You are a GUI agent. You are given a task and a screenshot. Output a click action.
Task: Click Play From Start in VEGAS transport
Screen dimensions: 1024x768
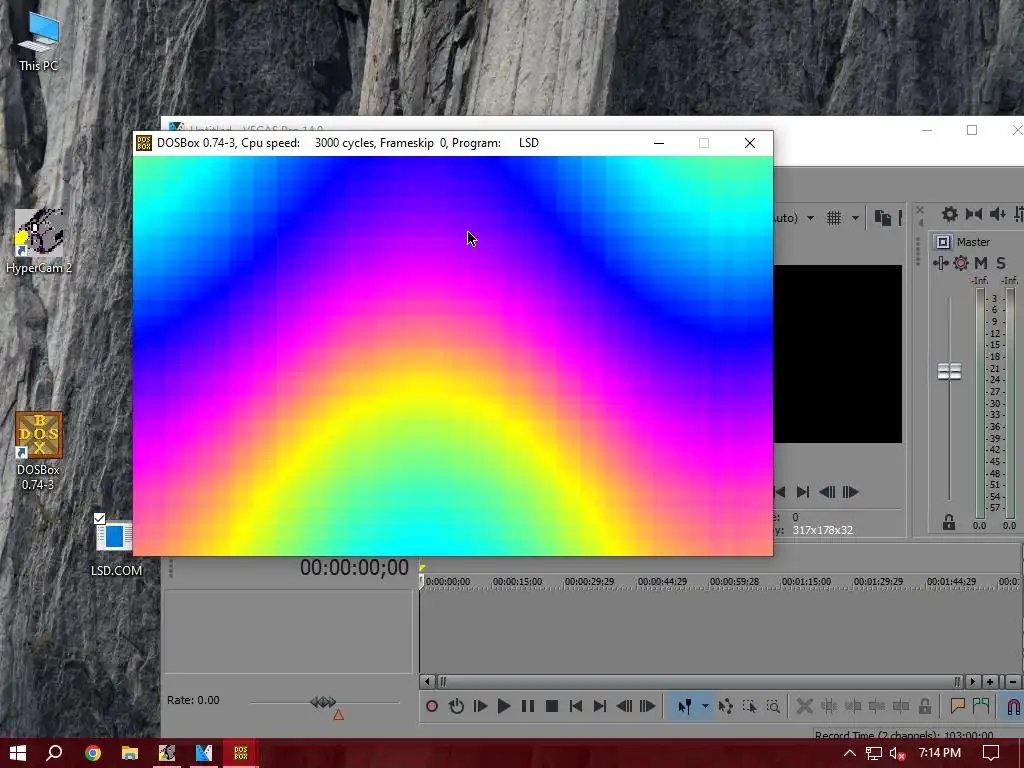[480, 706]
